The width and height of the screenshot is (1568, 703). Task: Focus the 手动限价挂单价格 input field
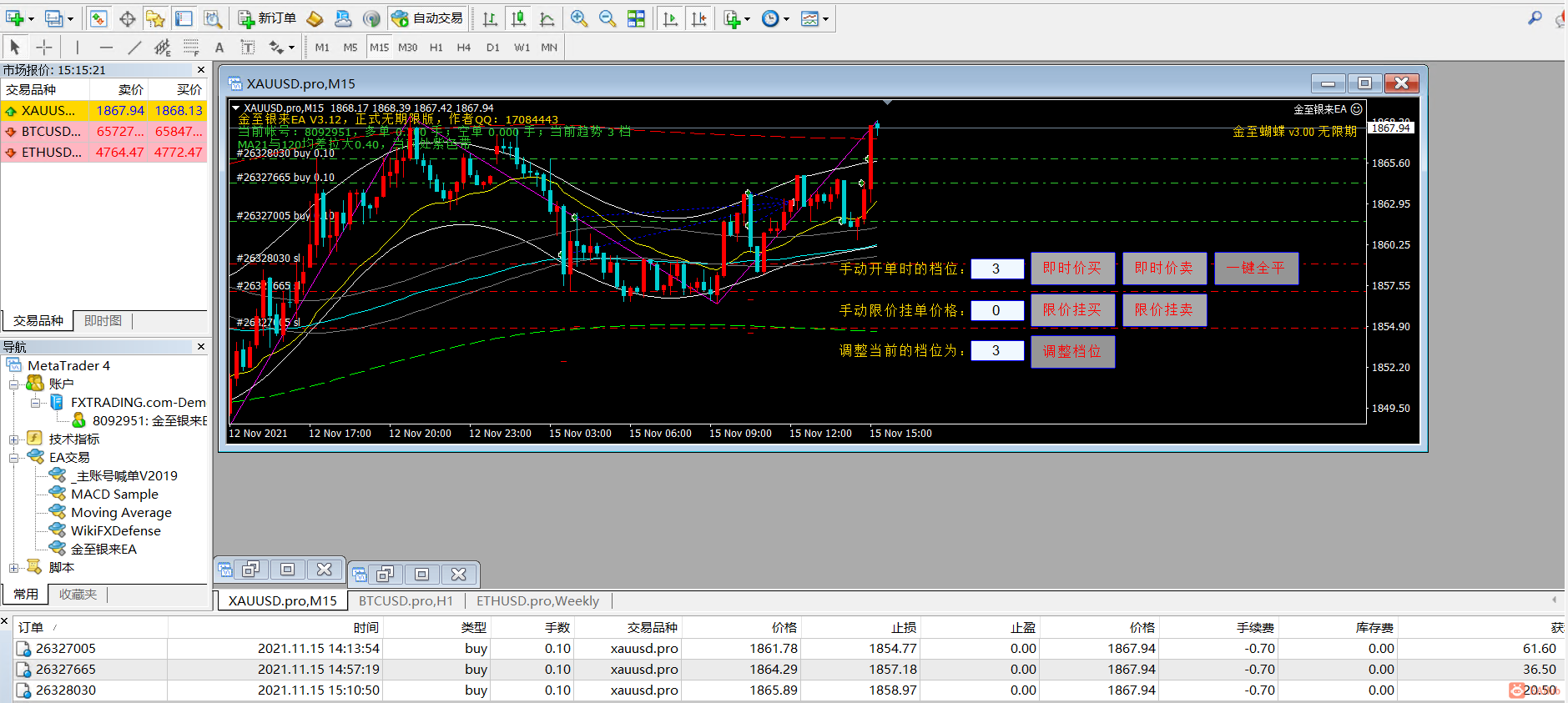997,310
